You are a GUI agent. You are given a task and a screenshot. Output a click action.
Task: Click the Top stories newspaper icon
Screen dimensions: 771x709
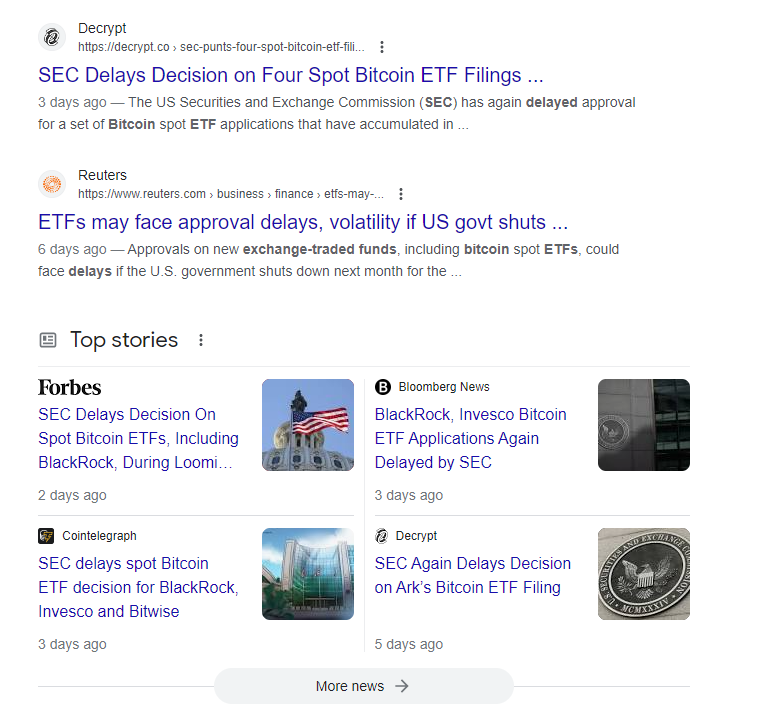48,340
